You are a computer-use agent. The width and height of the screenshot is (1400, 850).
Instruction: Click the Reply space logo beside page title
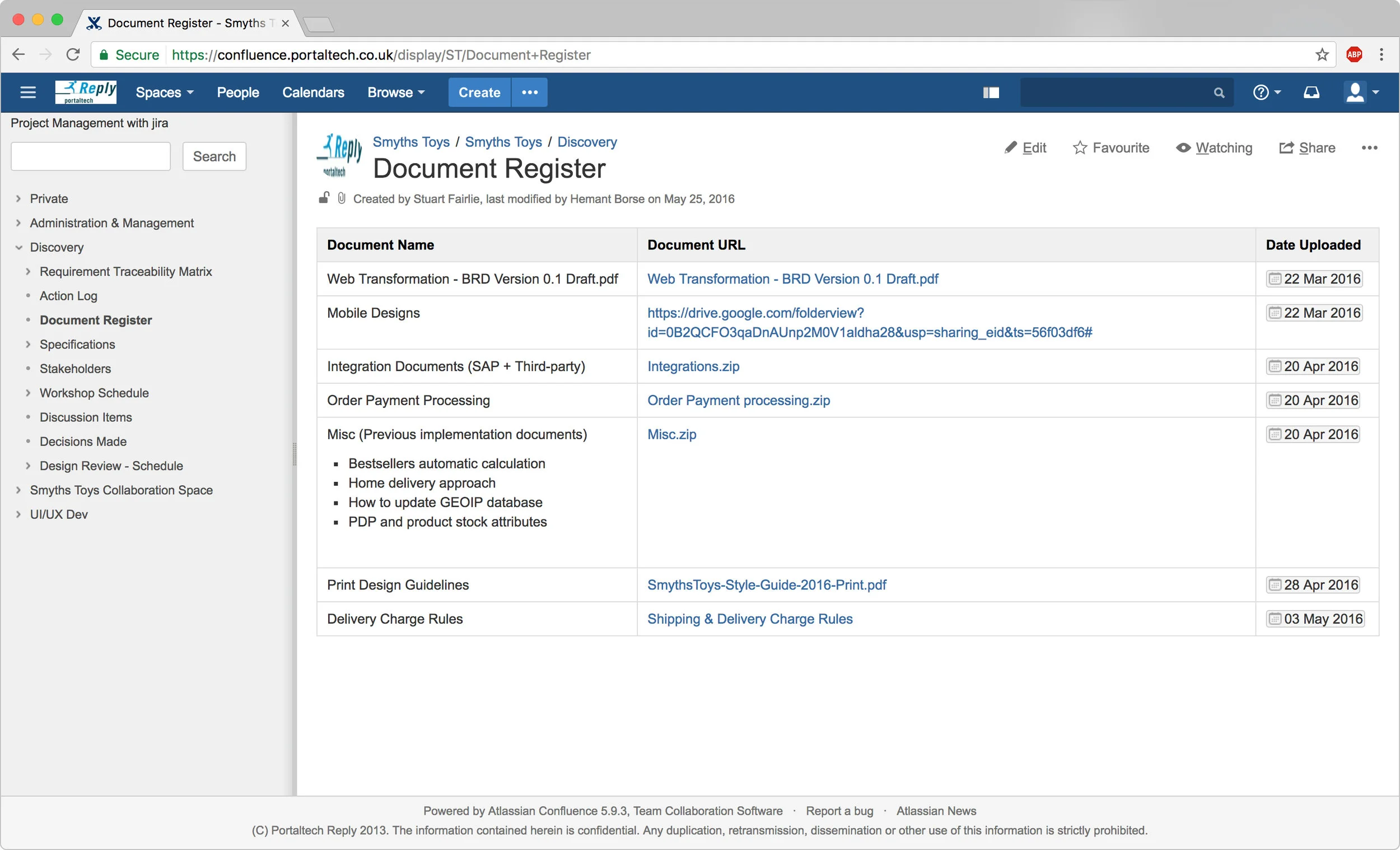339,156
